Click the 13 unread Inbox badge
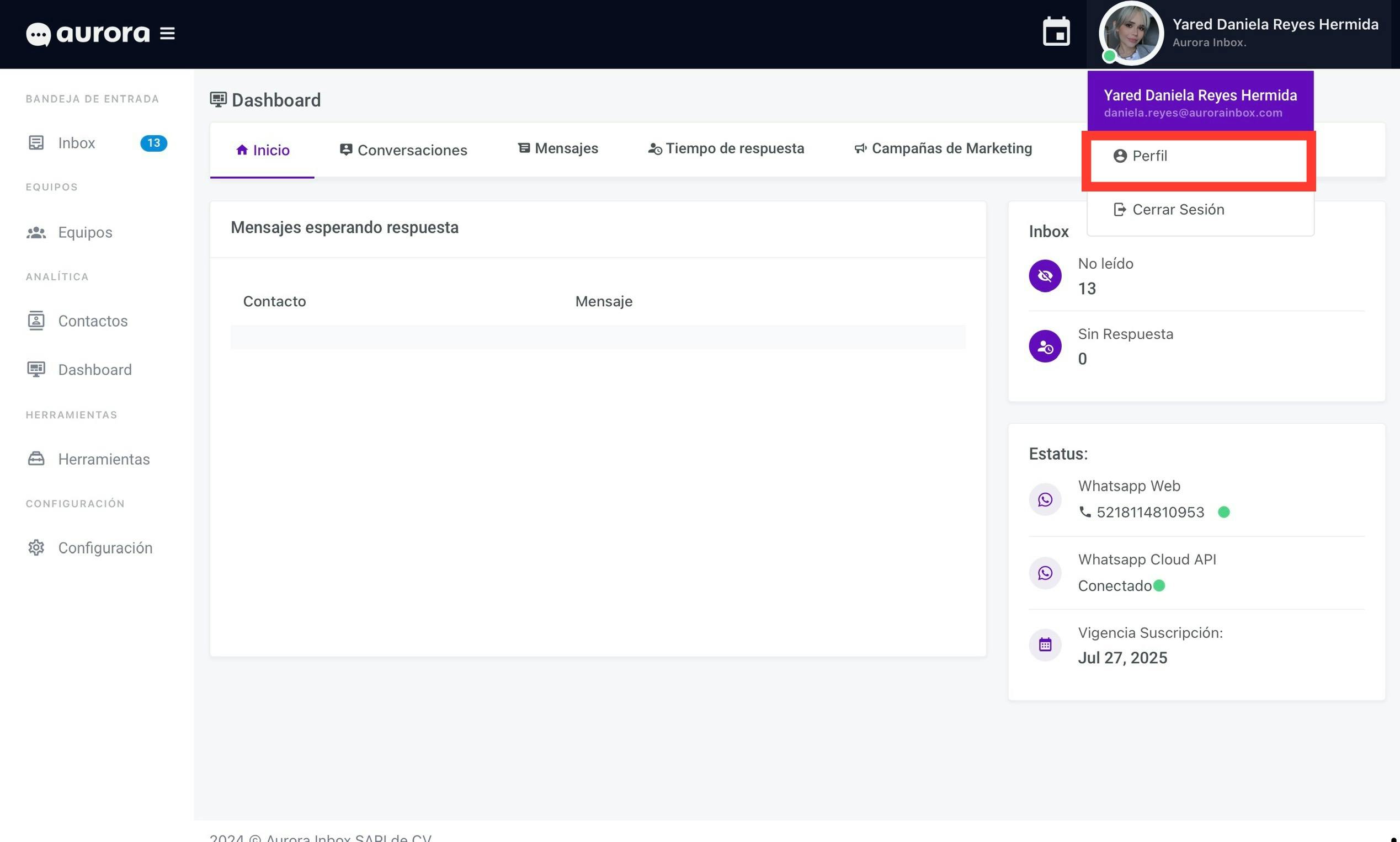 click(x=154, y=143)
